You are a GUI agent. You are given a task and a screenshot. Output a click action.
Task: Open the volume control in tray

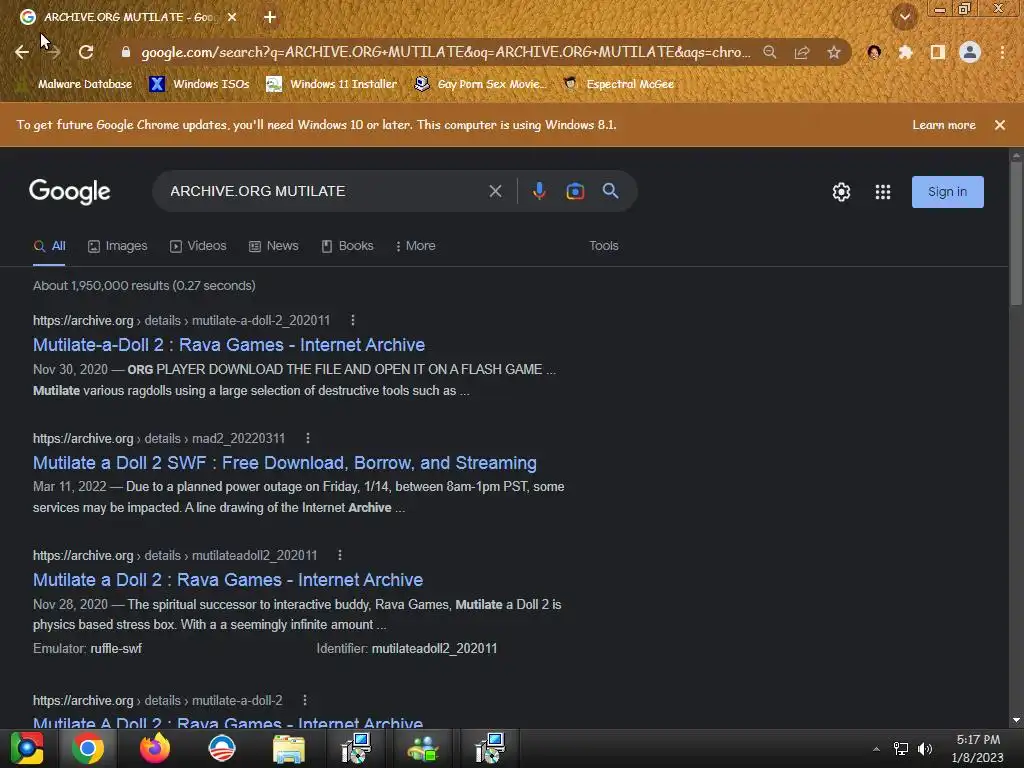tap(925, 749)
